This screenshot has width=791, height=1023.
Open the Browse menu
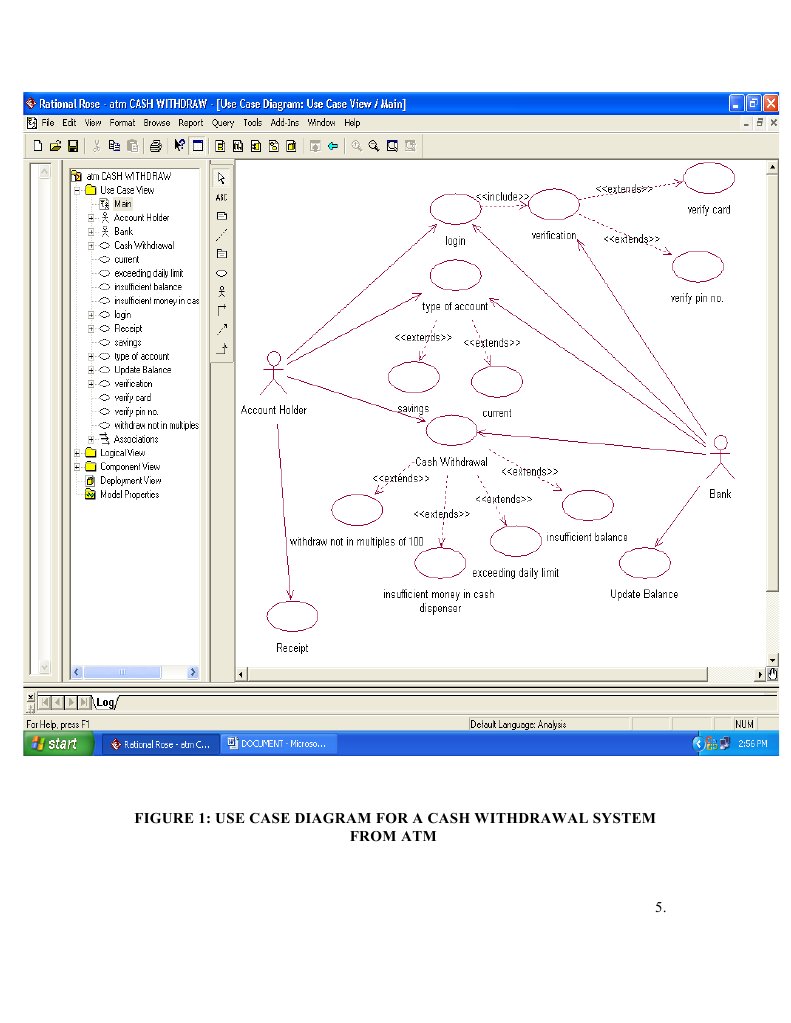pos(157,123)
